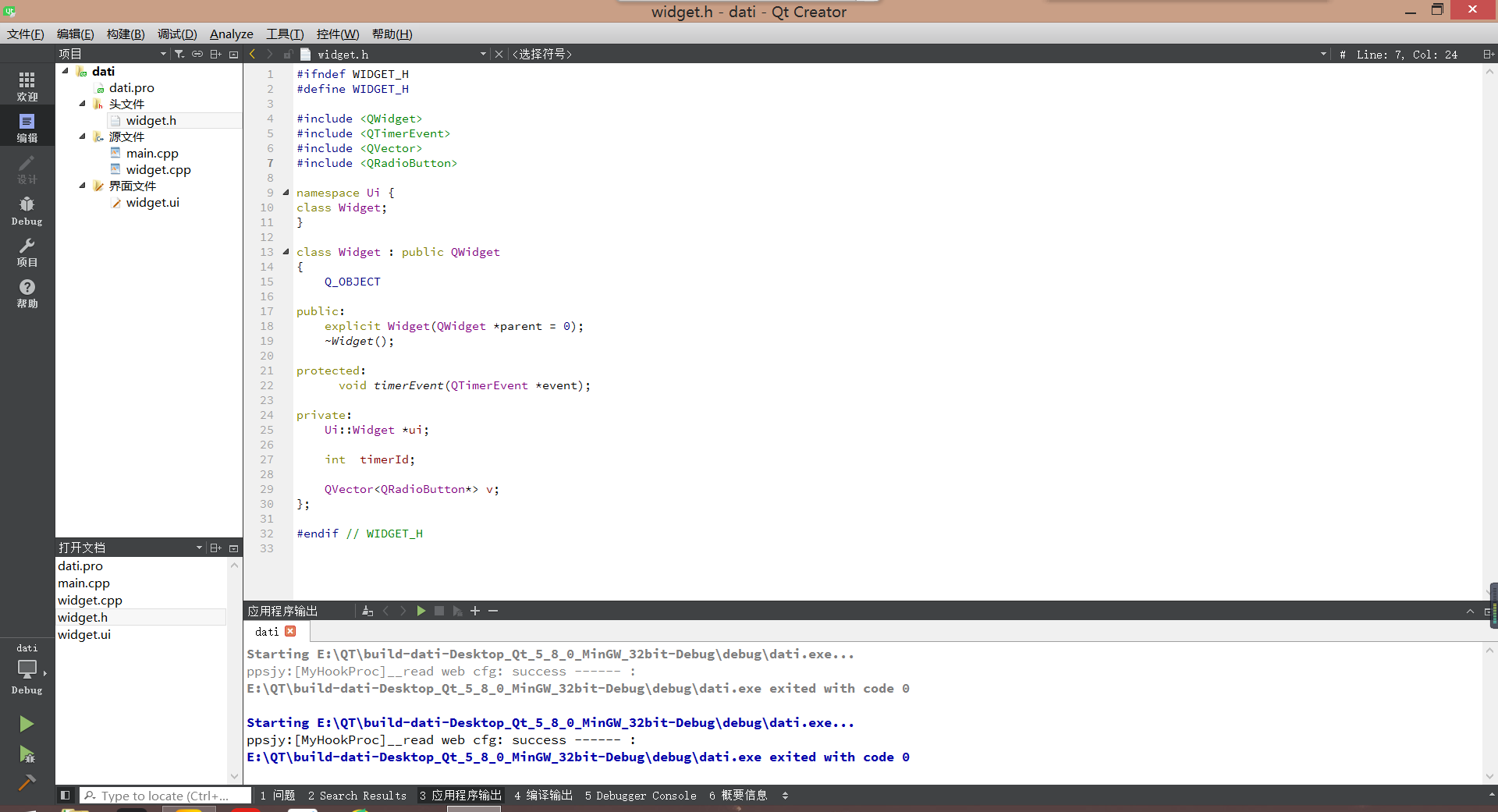Viewport: 1498px width, 812px height.
Task: Collapse the 源文件 folder
Action: pyautogui.click(x=83, y=137)
